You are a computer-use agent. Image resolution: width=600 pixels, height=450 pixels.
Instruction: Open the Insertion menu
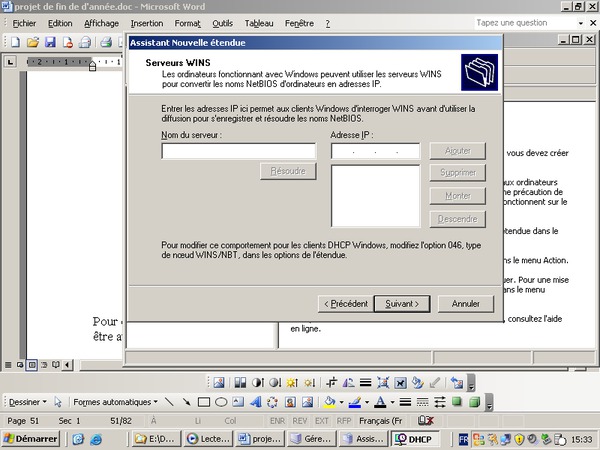(x=147, y=22)
